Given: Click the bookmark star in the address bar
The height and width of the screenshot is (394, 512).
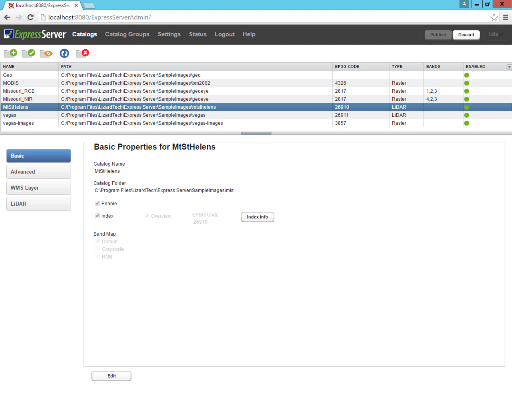Looking at the screenshot, I should (494, 17).
